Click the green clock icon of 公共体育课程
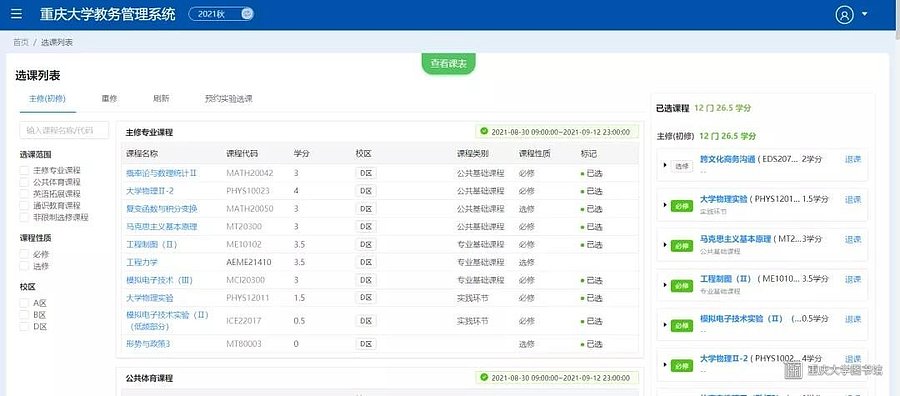The image size is (900, 396). [484, 378]
